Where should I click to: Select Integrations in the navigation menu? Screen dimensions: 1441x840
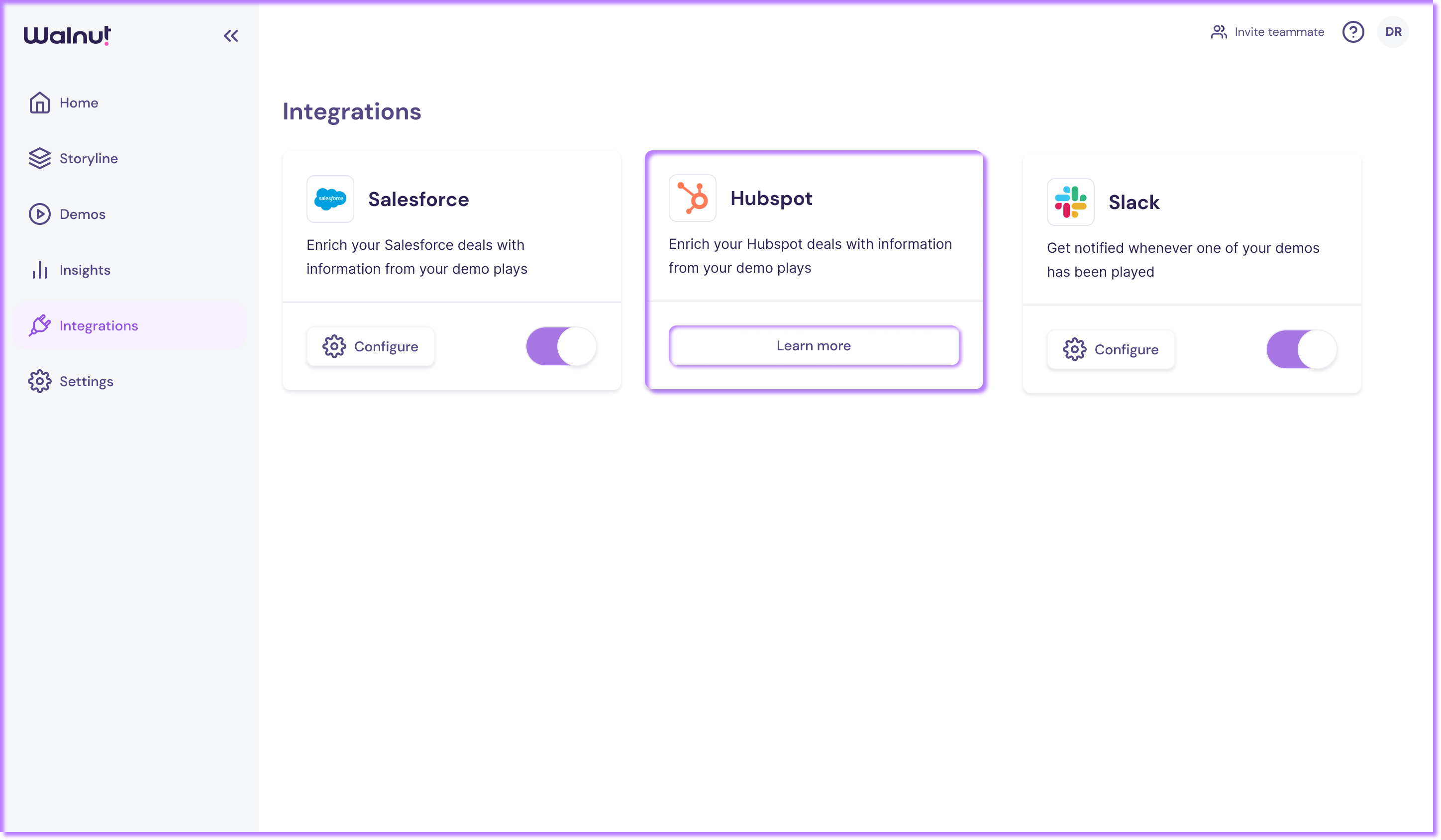(x=99, y=325)
